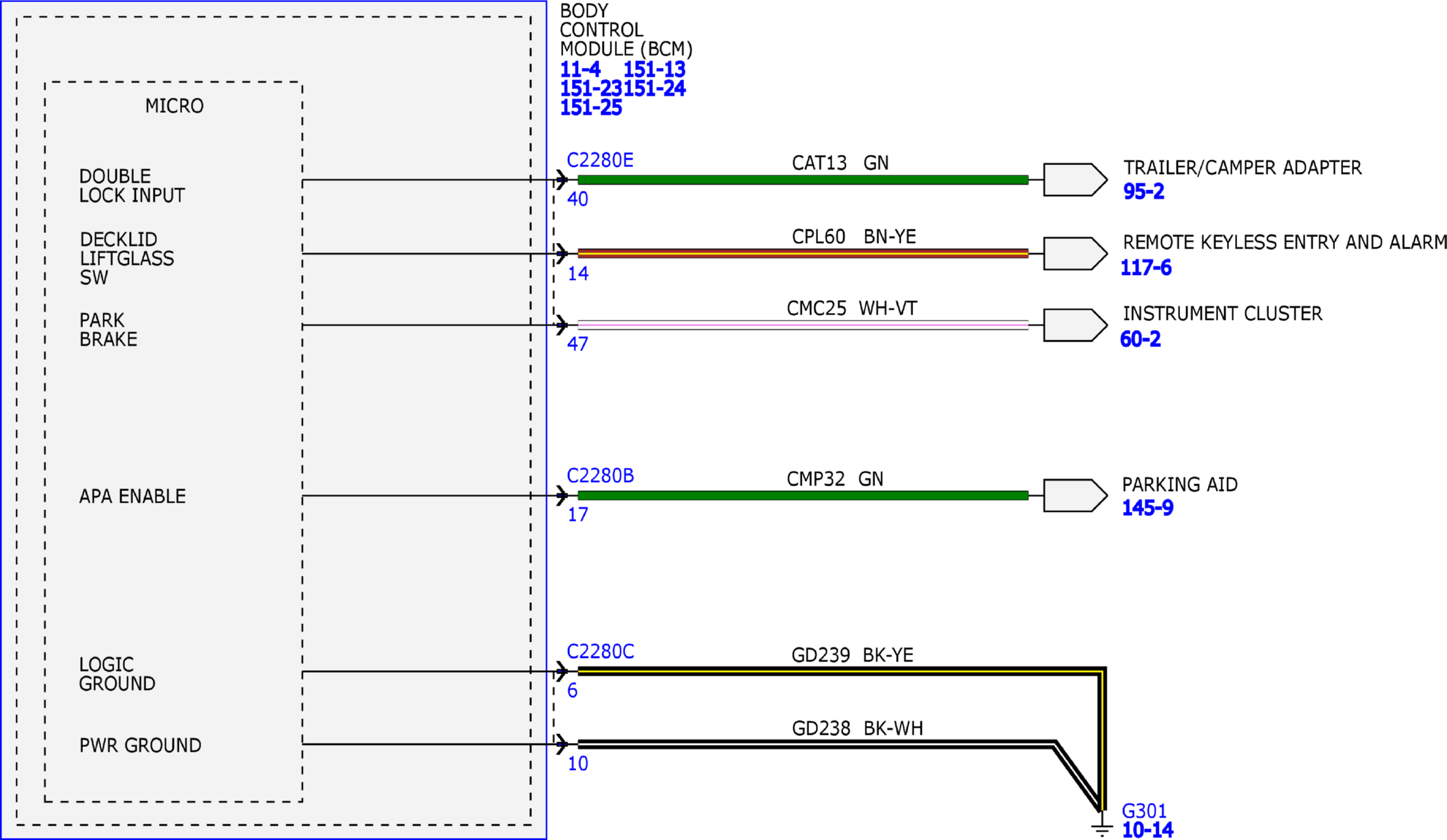Select connector label C2280E

(600, 160)
